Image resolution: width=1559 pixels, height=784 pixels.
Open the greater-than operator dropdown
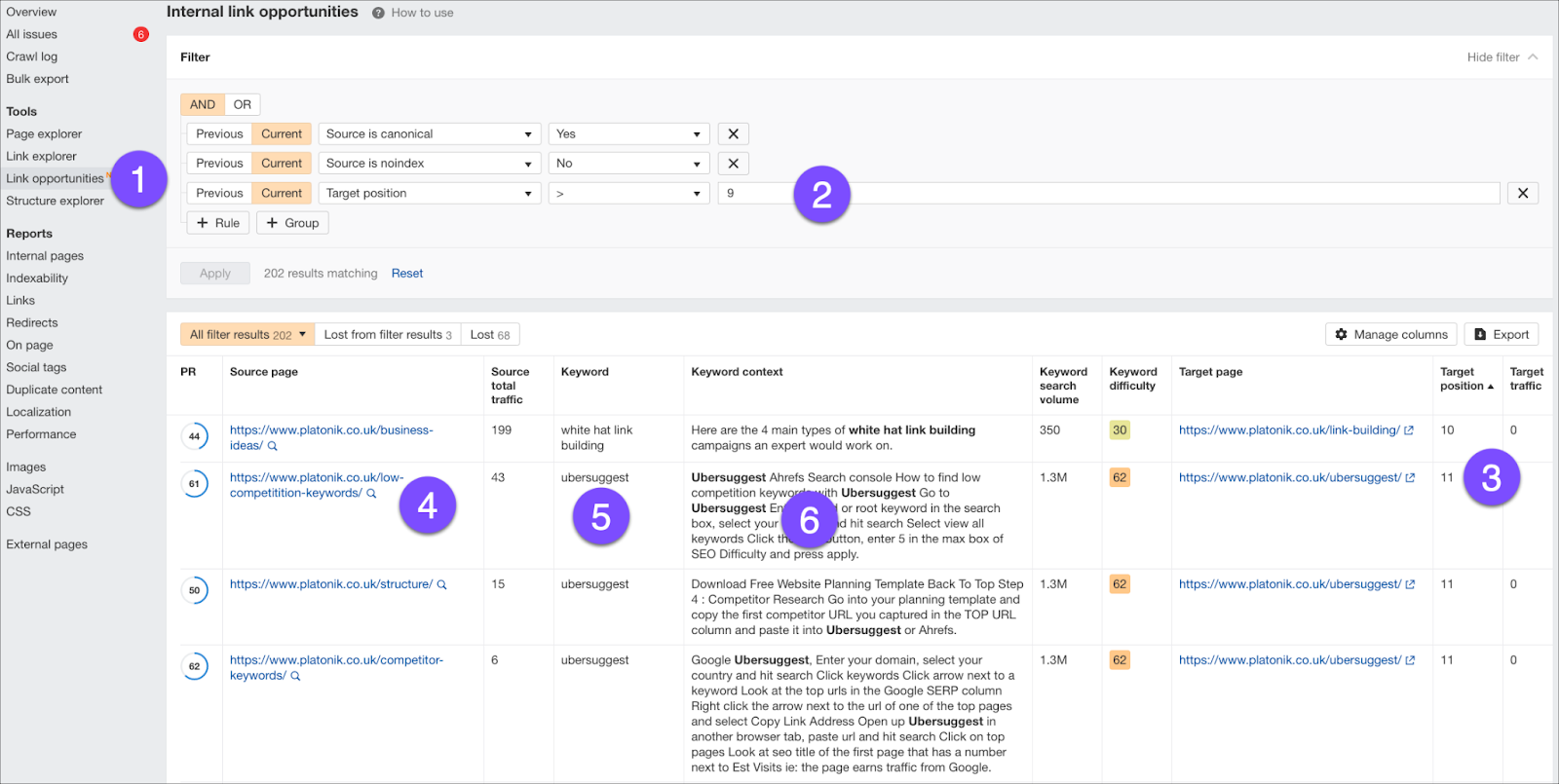(628, 193)
